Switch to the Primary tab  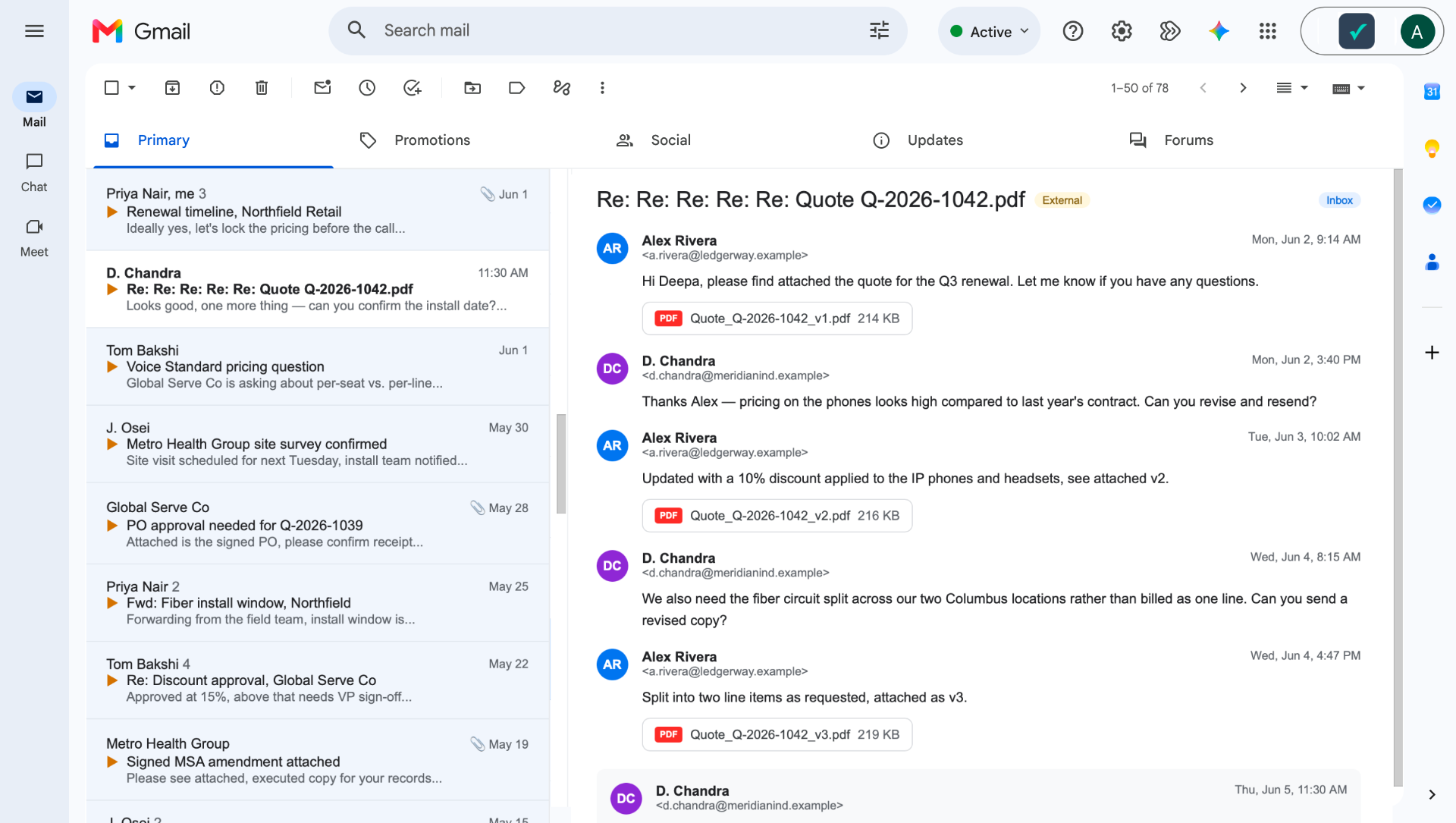click(213, 140)
